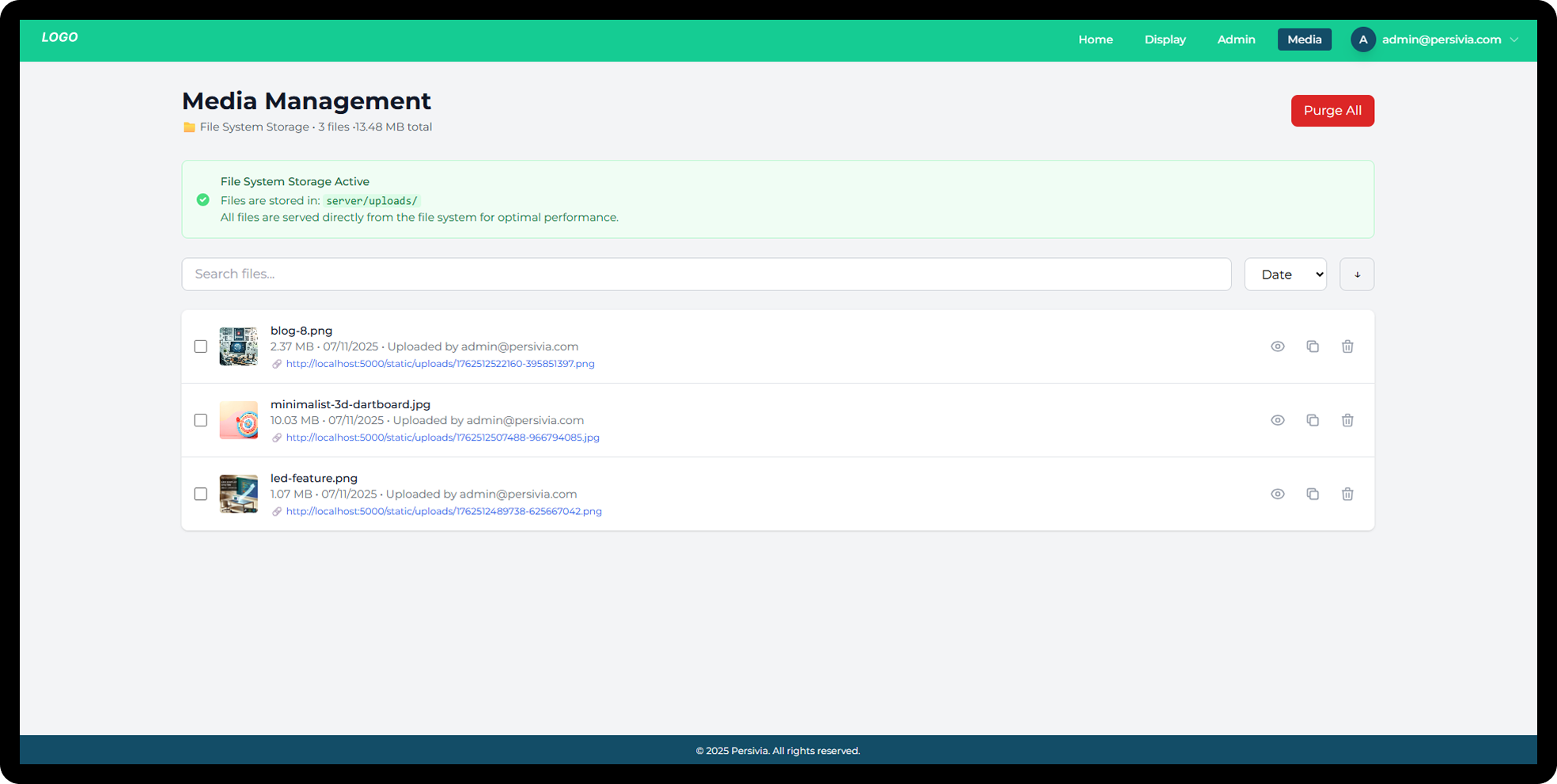Go to the Home nav item
This screenshot has height=784, width=1557.
(x=1095, y=40)
